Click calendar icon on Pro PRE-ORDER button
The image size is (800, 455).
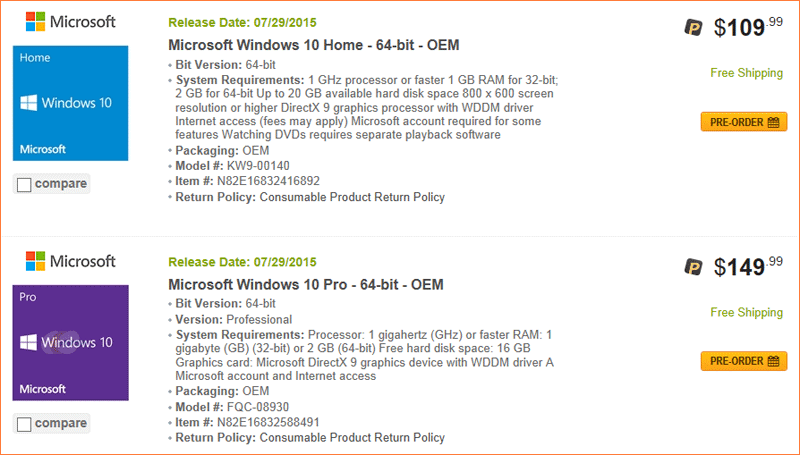pos(773,361)
